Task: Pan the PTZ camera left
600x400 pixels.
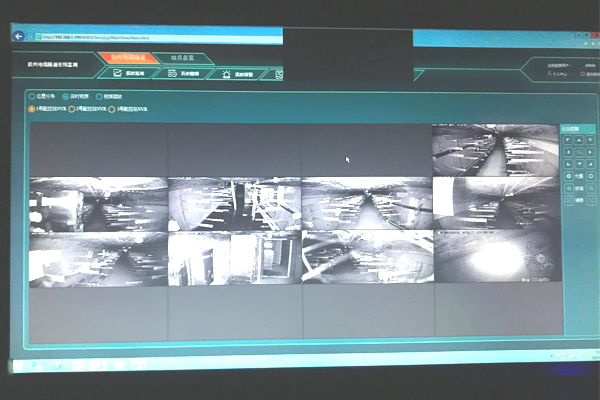Action: point(567,153)
